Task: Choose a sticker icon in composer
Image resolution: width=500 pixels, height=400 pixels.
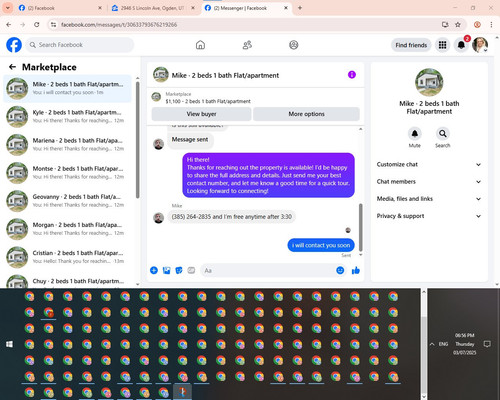Action: [179, 270]
